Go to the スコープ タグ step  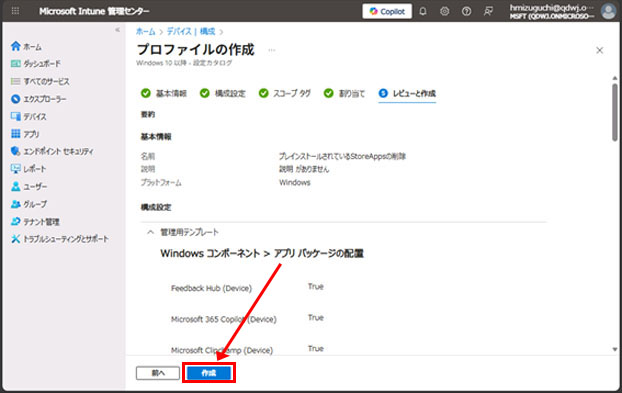point(285,93)
